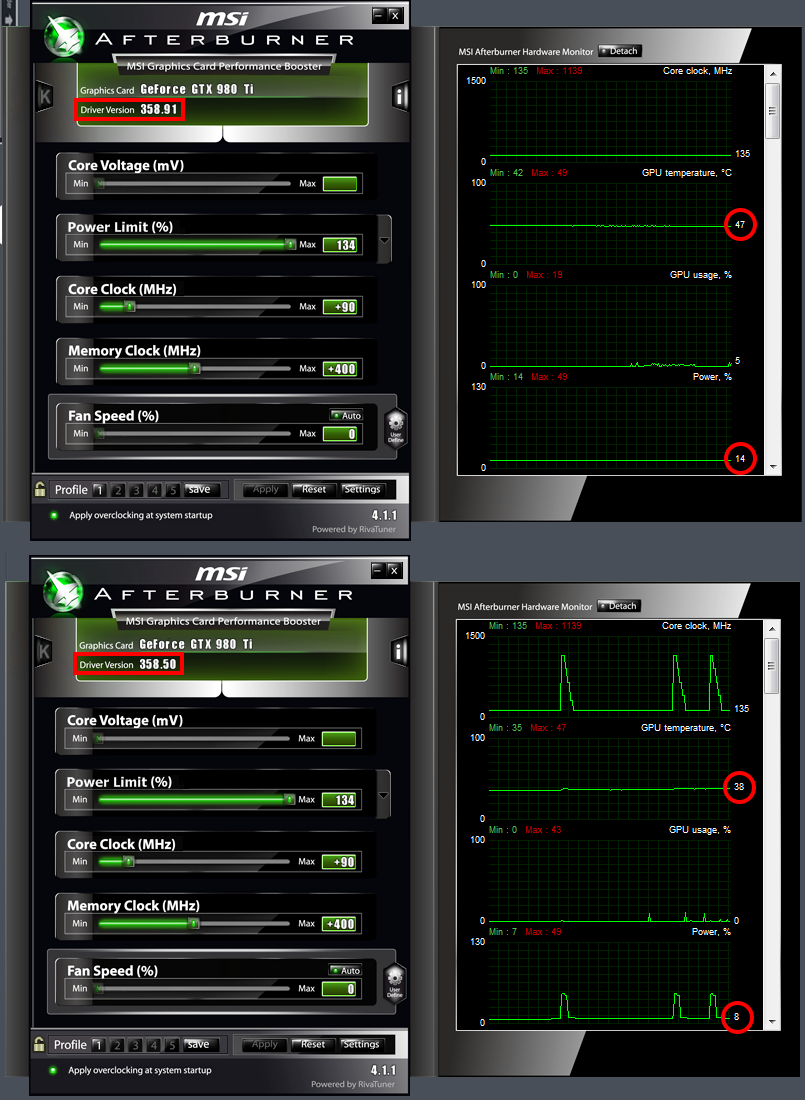The width and height of the screenshot is (805, 1100).
Task: Open Settings in upper Afterburner window
Action: [361, 489]
